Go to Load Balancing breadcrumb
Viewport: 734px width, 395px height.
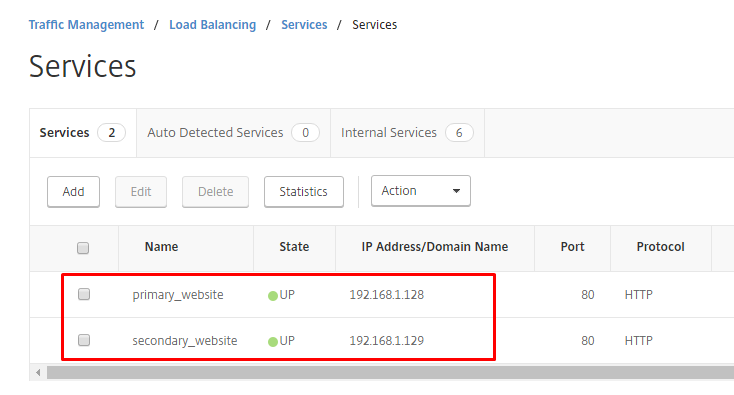pos(213,25)
